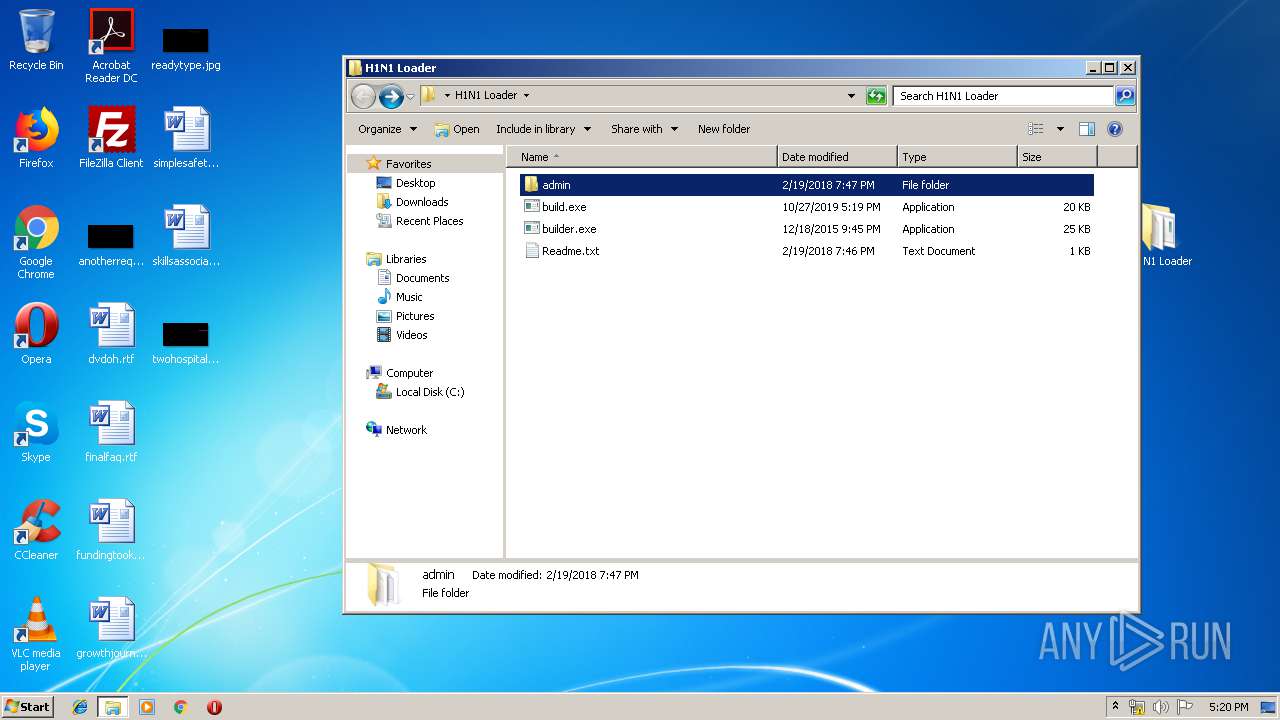The image size is (1280, 720).
Task: Select the Readme.txt file
Action: (807, 251)
